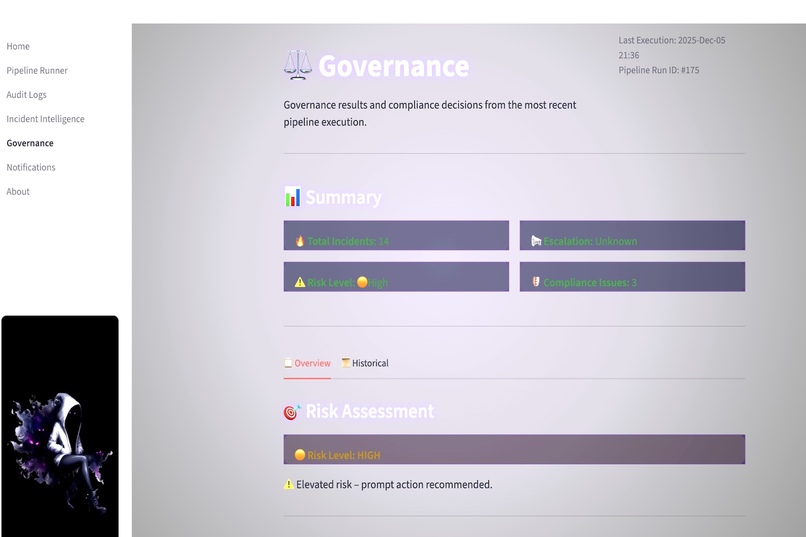Click the megaphone icon in Escalation card

[x=536, y=241]
